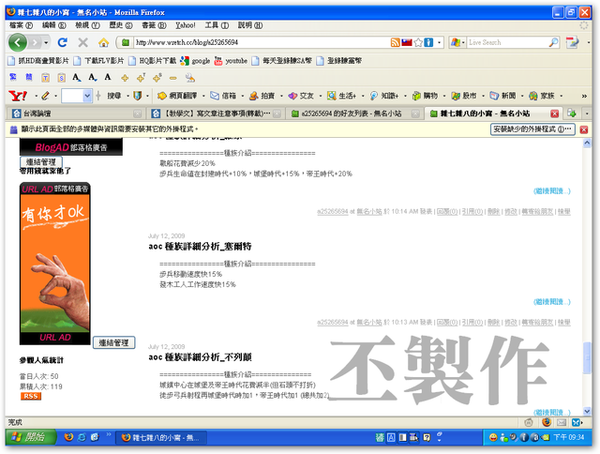Screen dimensions: 600x454
Task: Click the 拍賣 auction toolbar button
Action: pos(262,96)
